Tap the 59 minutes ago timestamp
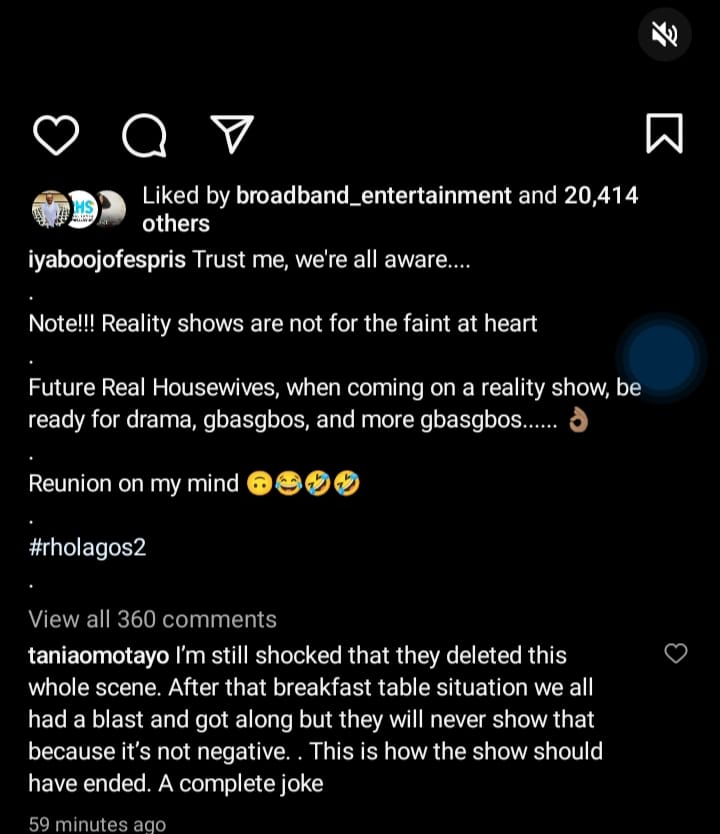Viewport: 720px width, 834px height. point(97,824)
